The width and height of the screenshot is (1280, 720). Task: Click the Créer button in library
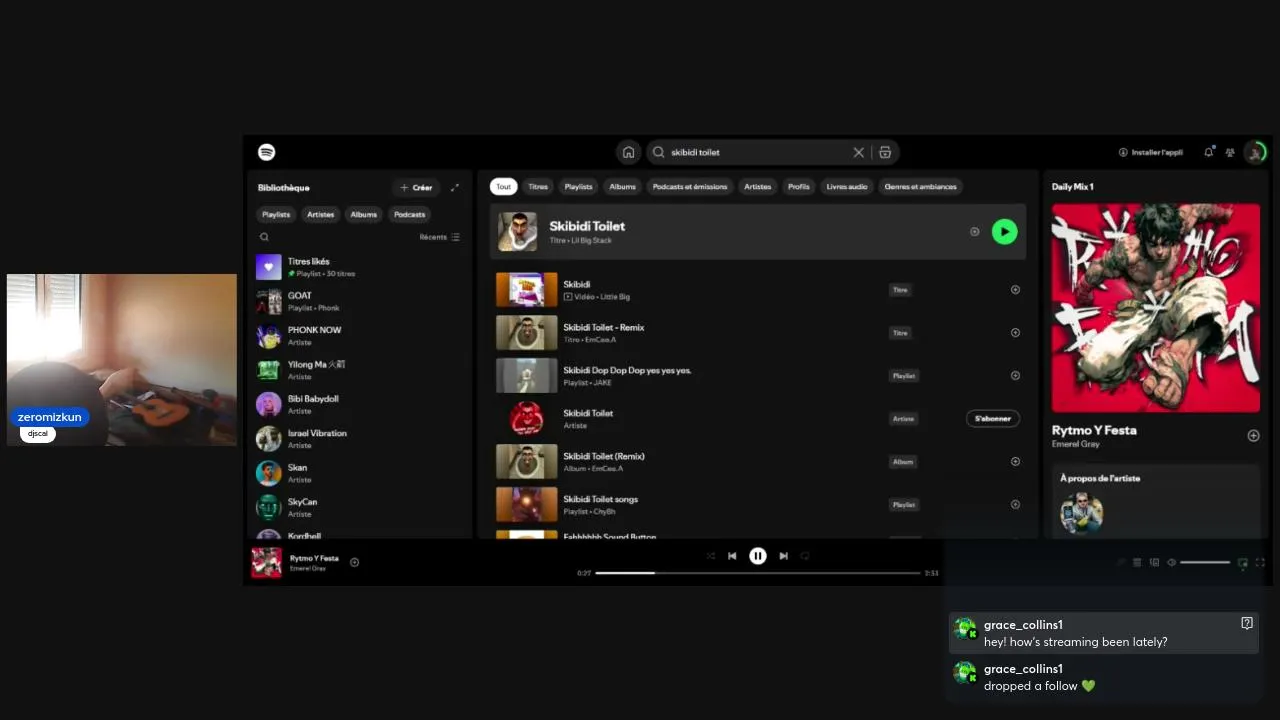(x=416, y=187)
